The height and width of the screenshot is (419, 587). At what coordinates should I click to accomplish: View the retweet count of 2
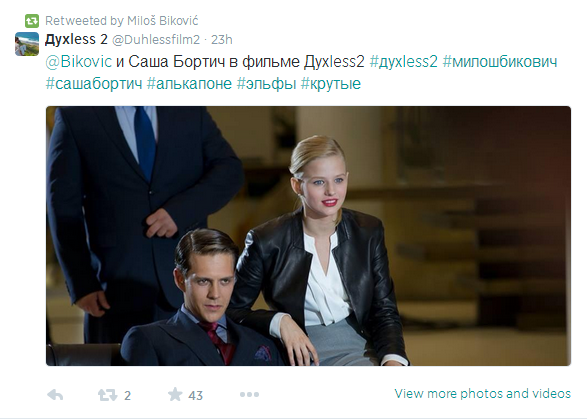(x=127, y=395)
